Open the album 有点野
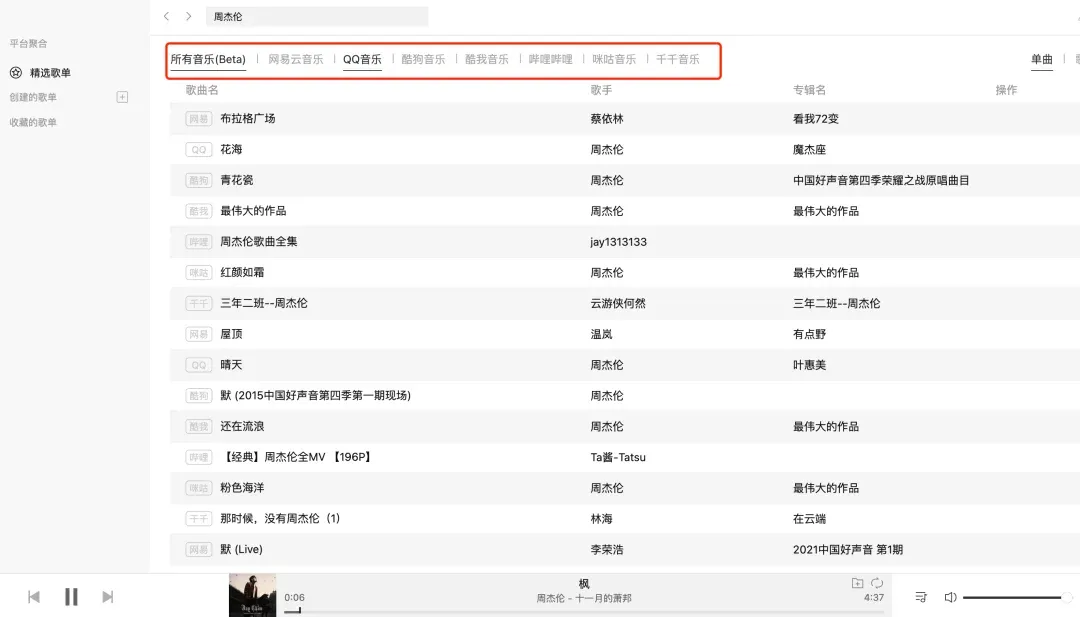Image resolution: width=1080 pixels, height=617 pixels. (x=809, y=334)
